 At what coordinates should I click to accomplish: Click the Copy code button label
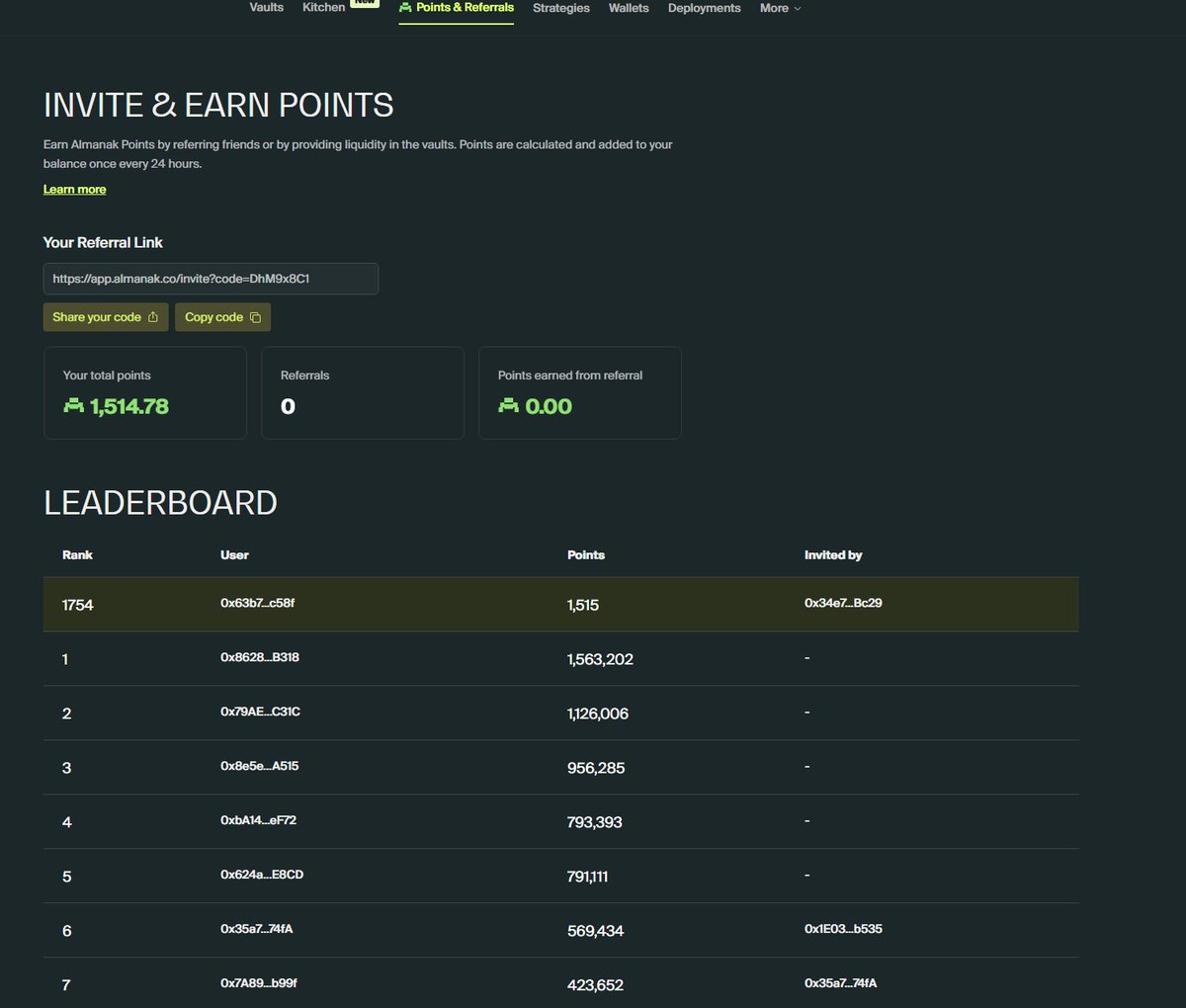(x=213, y=317)
